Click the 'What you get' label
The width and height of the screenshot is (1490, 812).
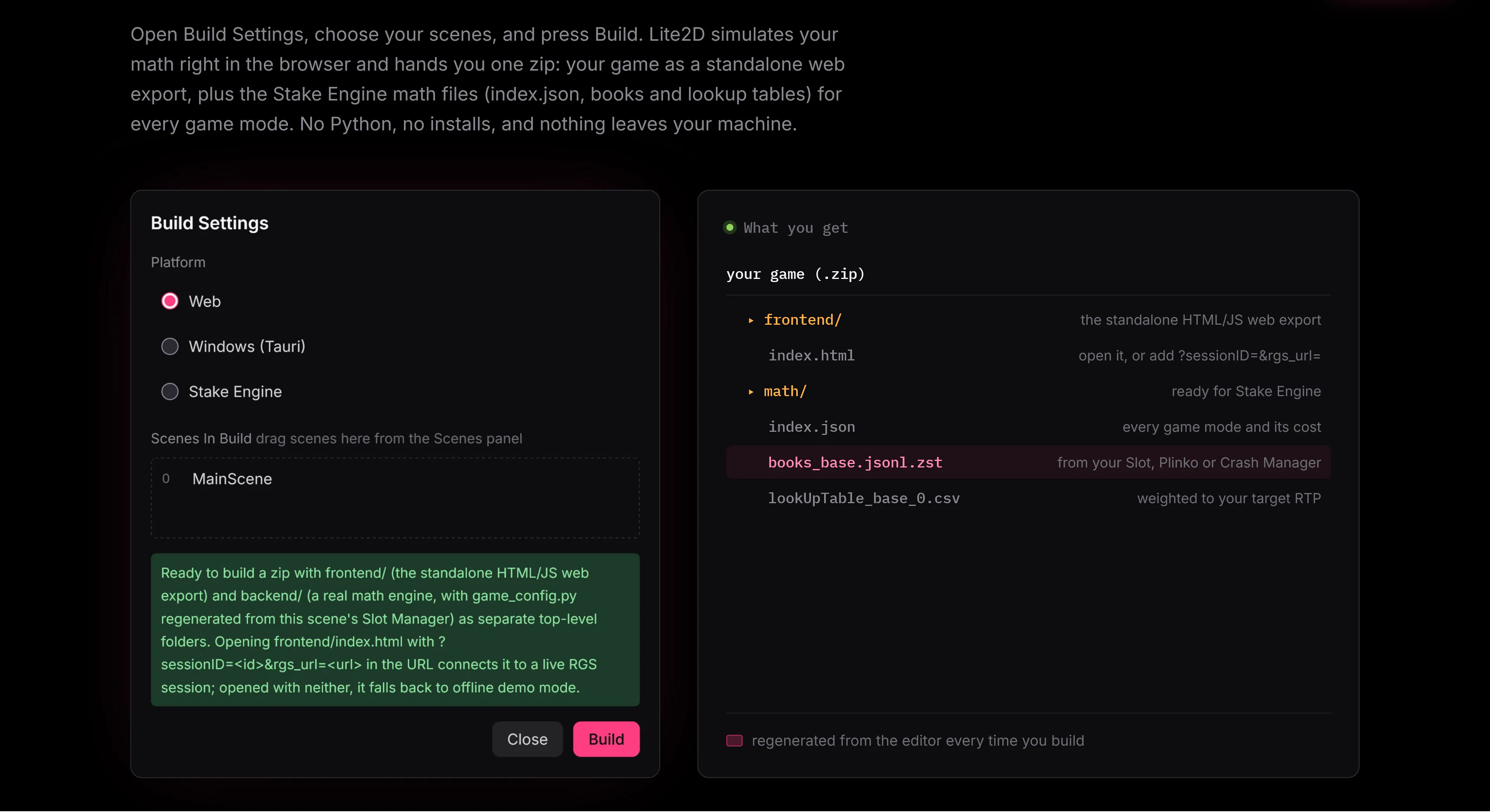click(x=795, y=228)
